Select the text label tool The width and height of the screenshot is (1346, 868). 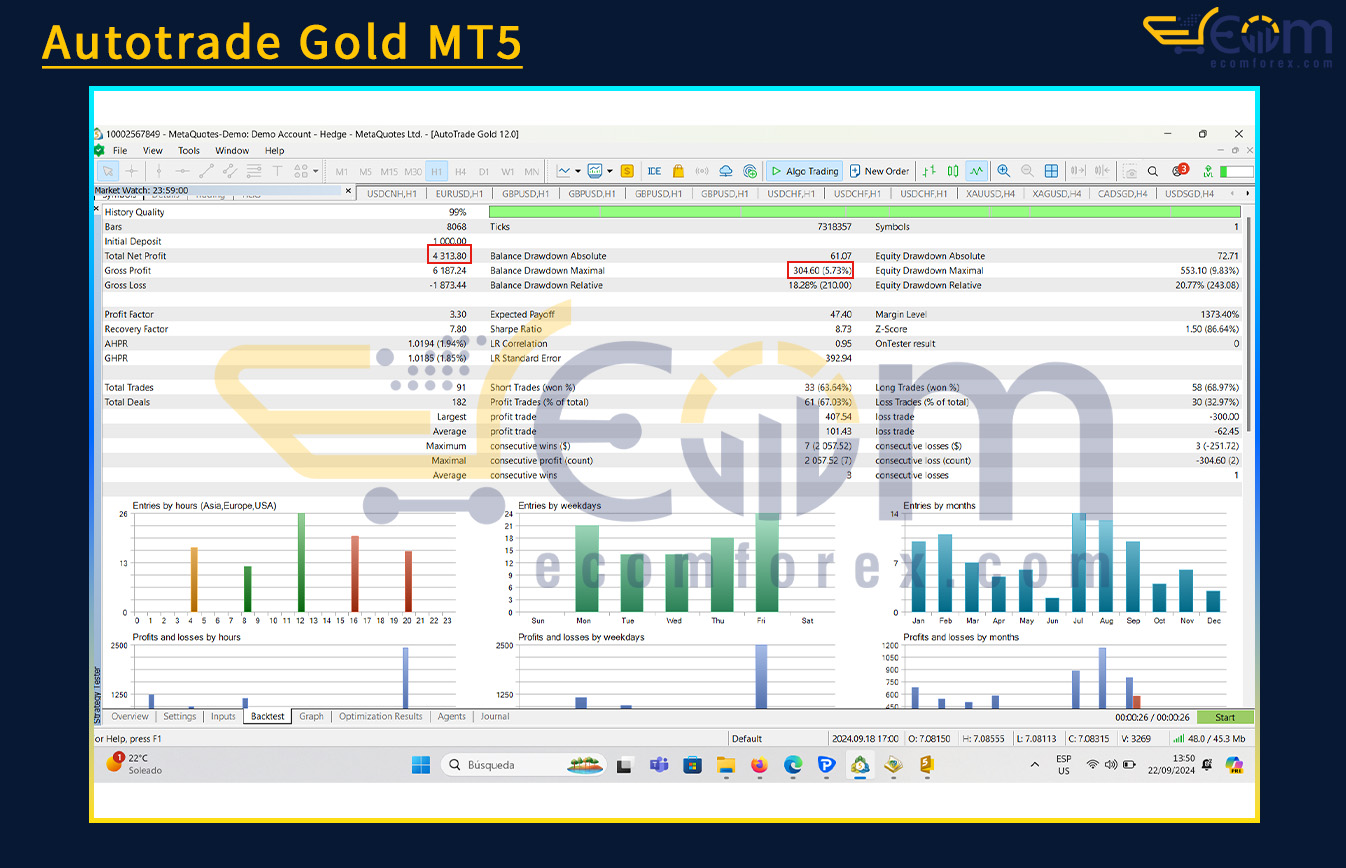click(277, 171)
